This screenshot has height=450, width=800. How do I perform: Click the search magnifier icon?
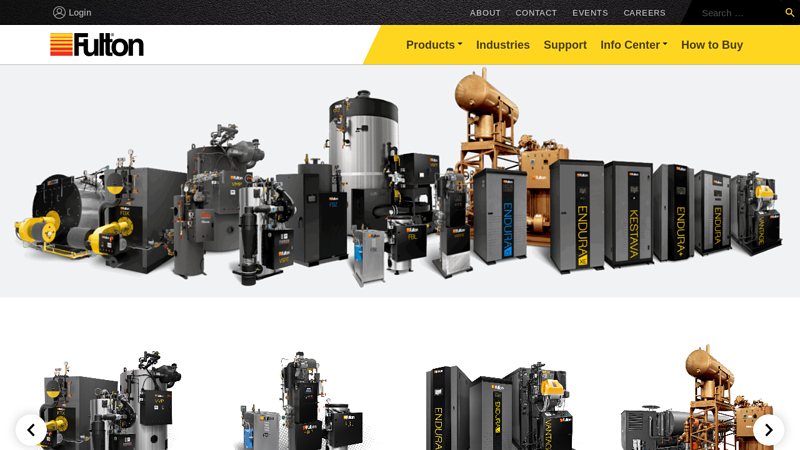pos(789,13)
